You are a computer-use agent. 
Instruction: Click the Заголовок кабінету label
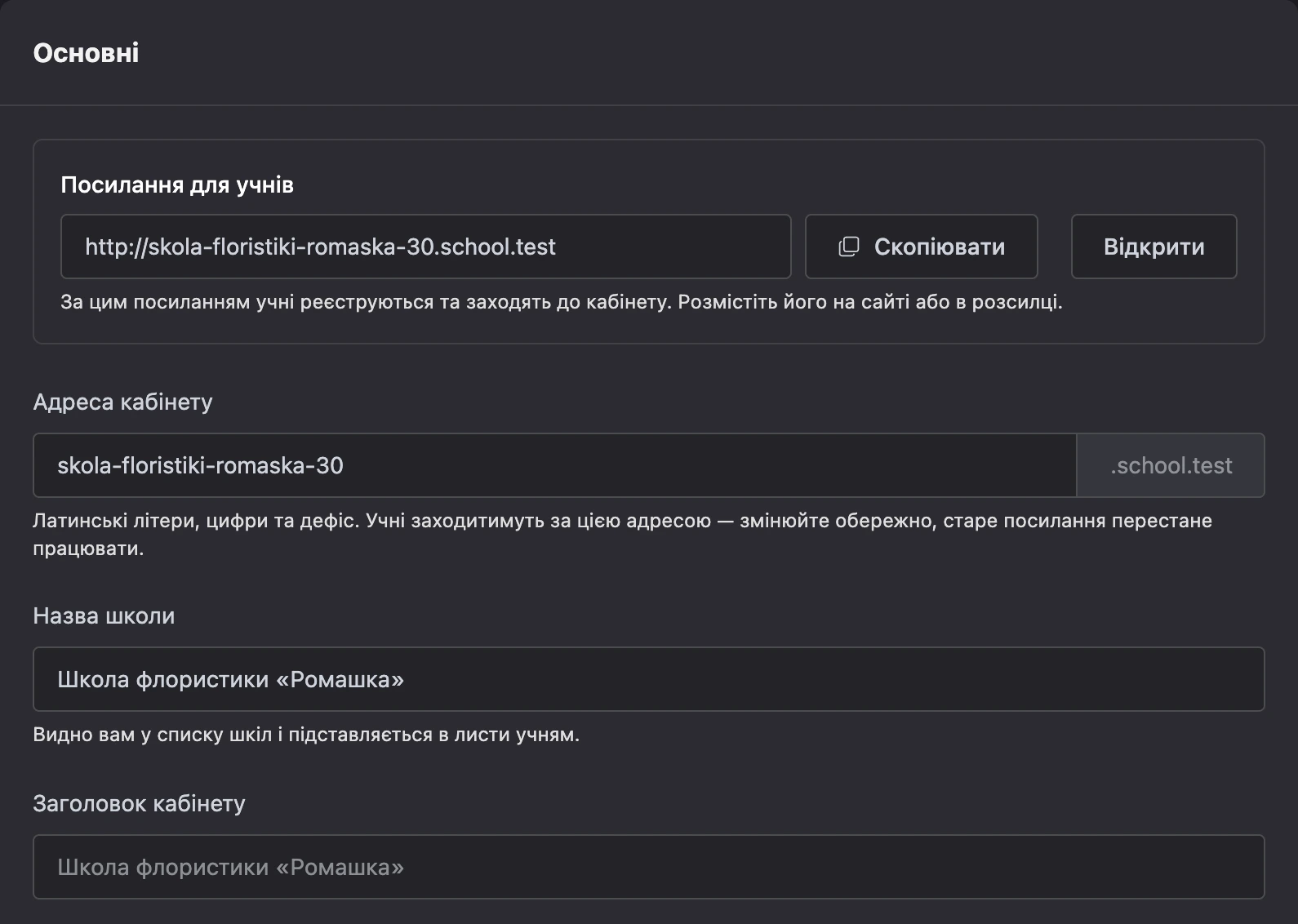click(x=139, y=803)
